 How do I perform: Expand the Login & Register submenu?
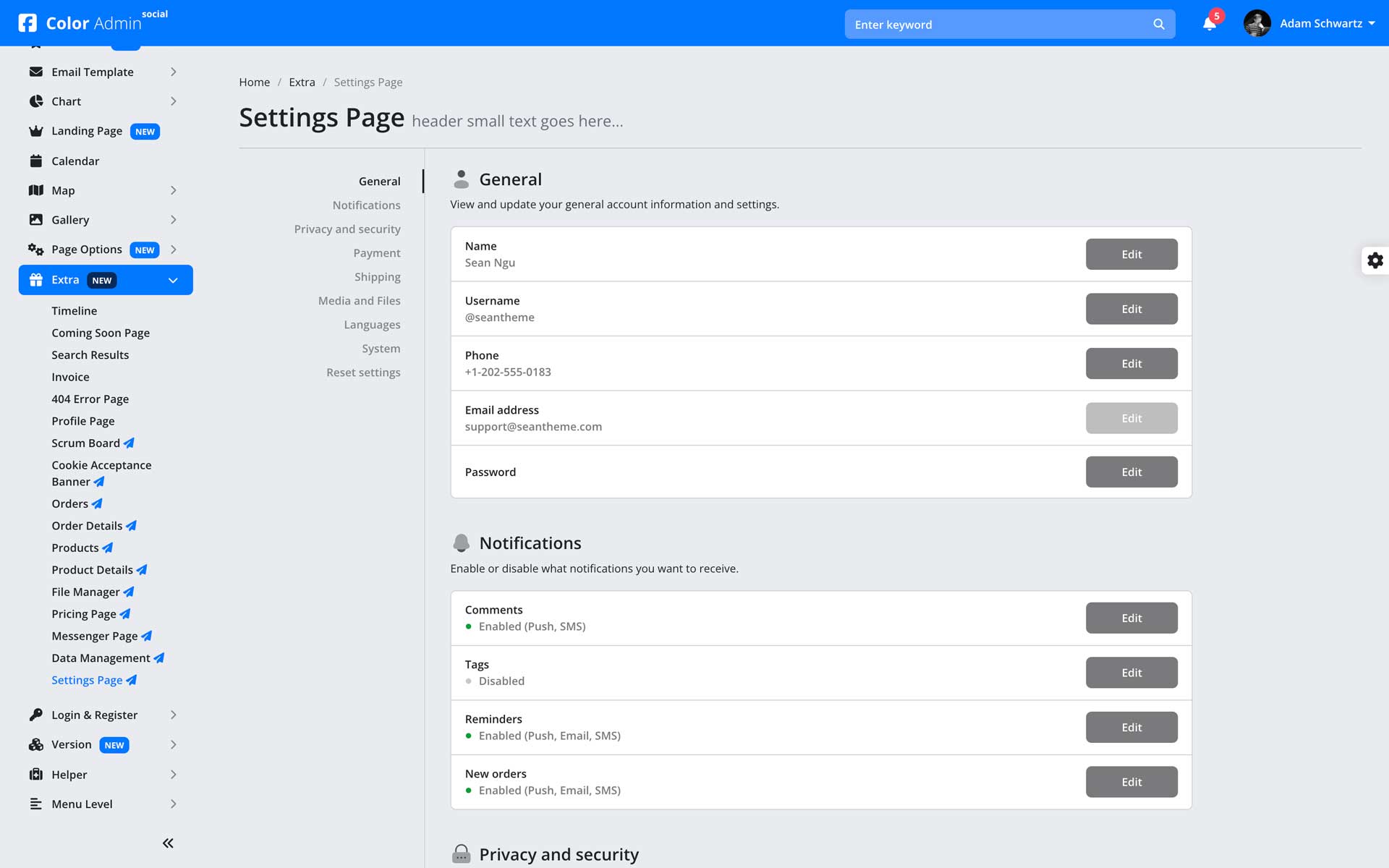[174, 715]
